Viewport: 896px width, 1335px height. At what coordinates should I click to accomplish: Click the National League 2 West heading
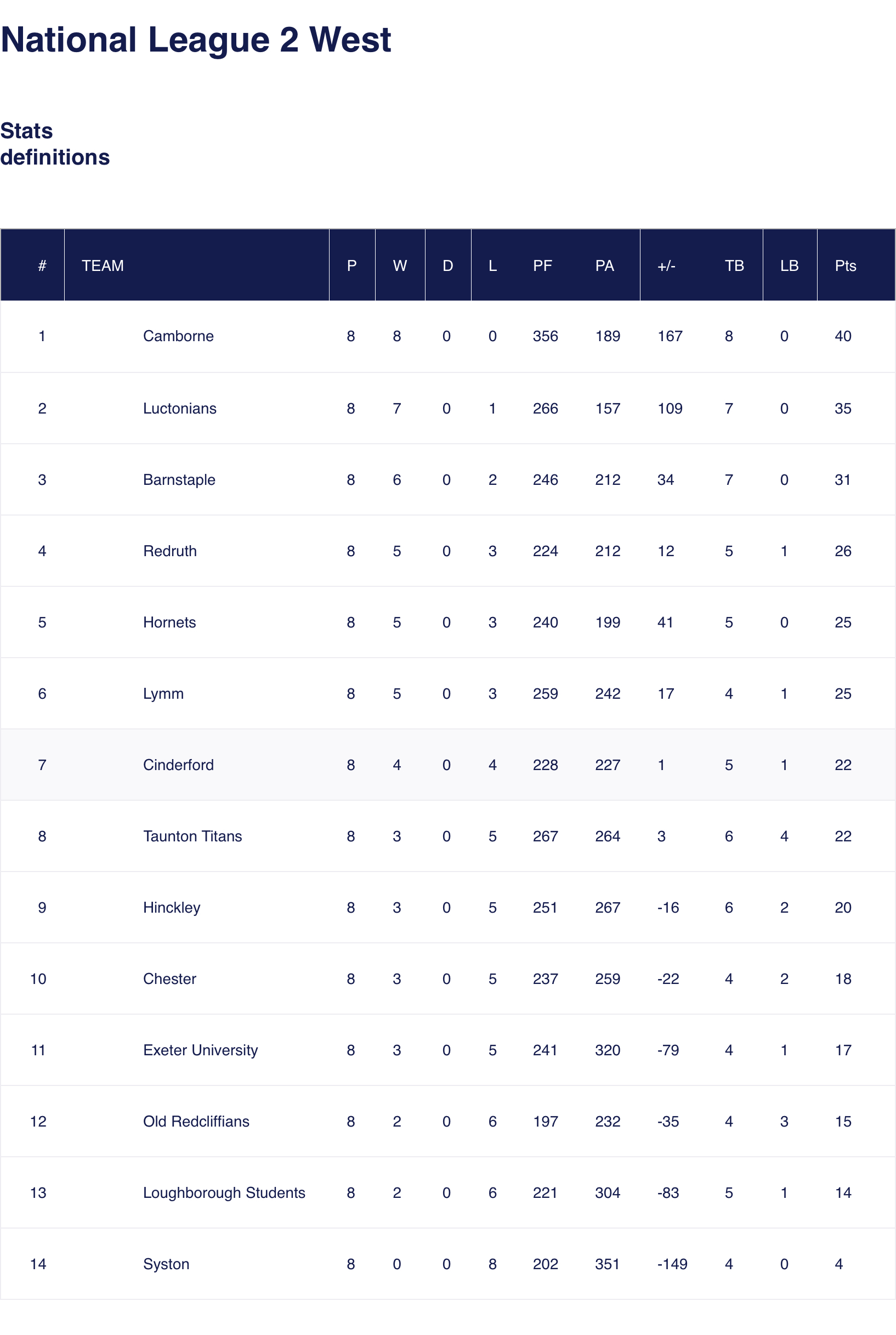click(x=196, y=40)
